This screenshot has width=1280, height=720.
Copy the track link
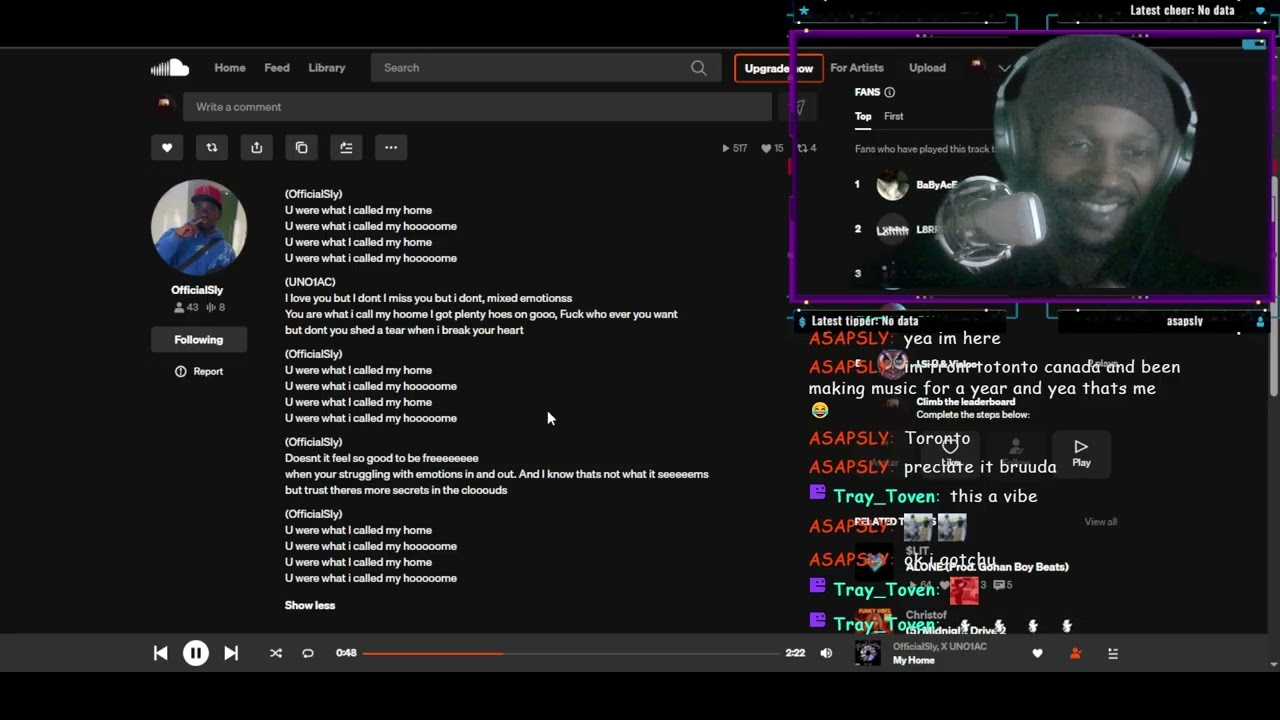tap(302, 147)
